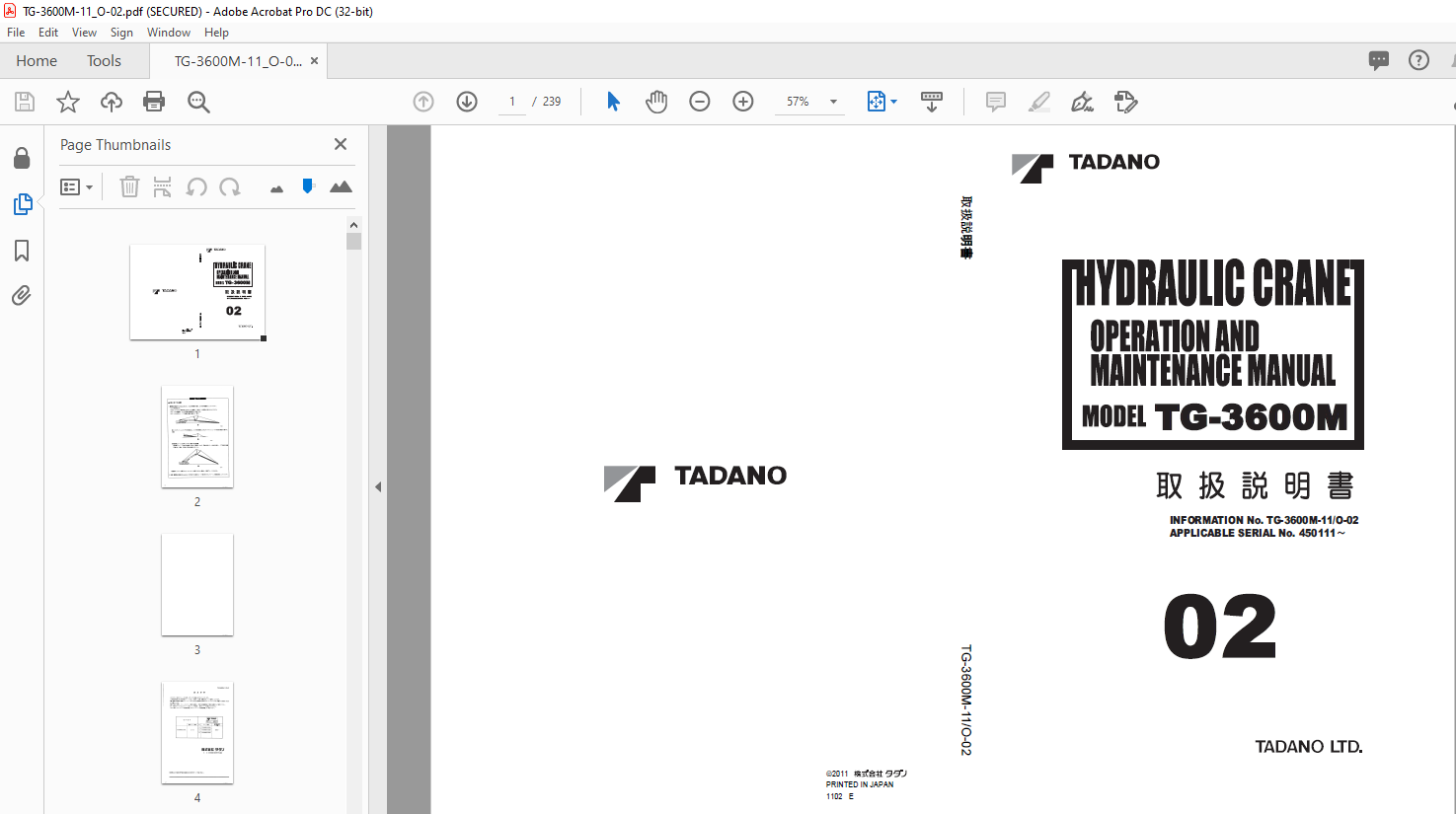Open the find text magnifier tool
Image resolution: width=1456 pixels, height=814 pixels.
pos(198,102)
